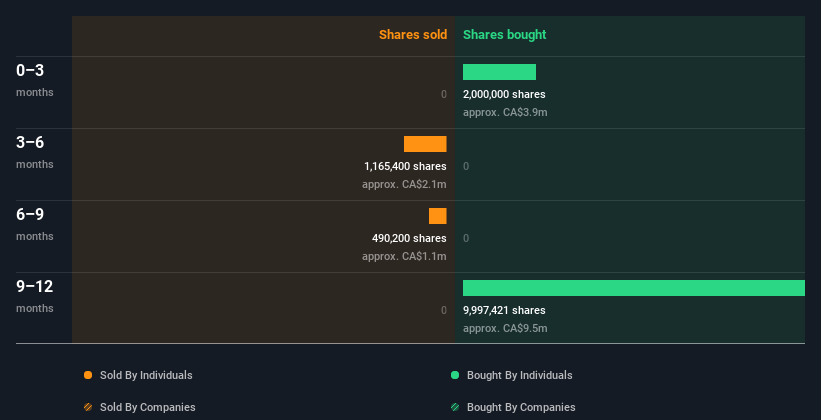Select the Shares bought column header
Screen dimensions: 821x420
click(x=504, y=35)
